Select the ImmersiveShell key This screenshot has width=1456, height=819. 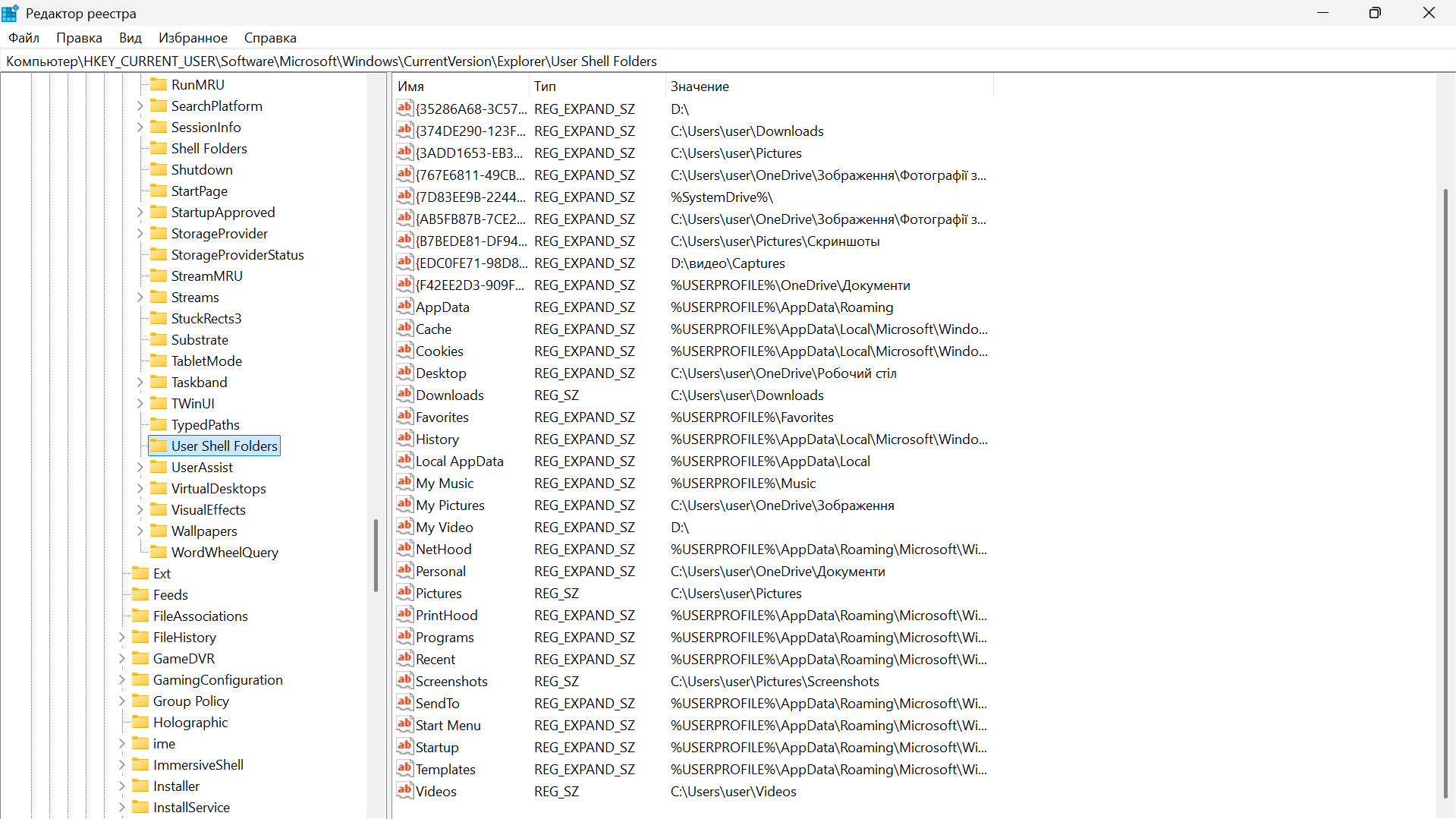point(199,764)
